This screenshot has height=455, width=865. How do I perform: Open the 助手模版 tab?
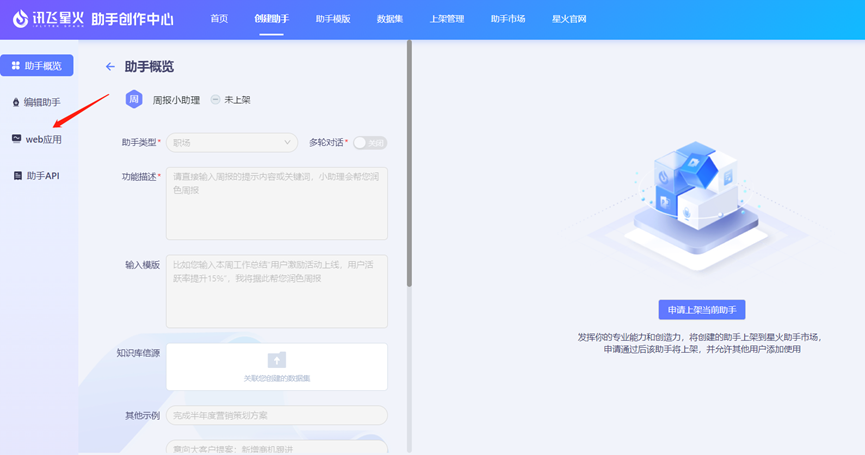(x=333, y=19)
